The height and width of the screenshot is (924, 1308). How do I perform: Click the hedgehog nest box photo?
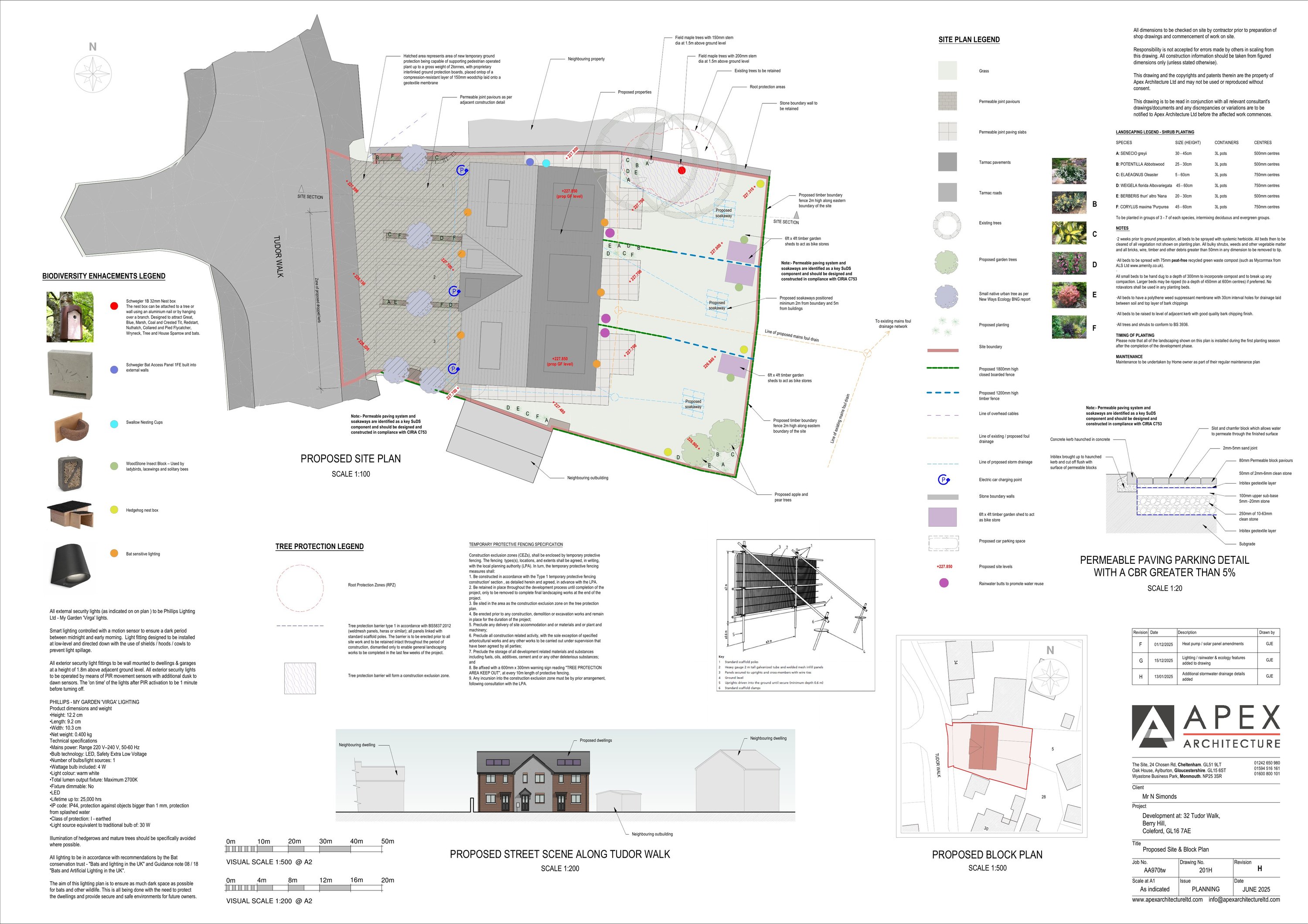71,514
